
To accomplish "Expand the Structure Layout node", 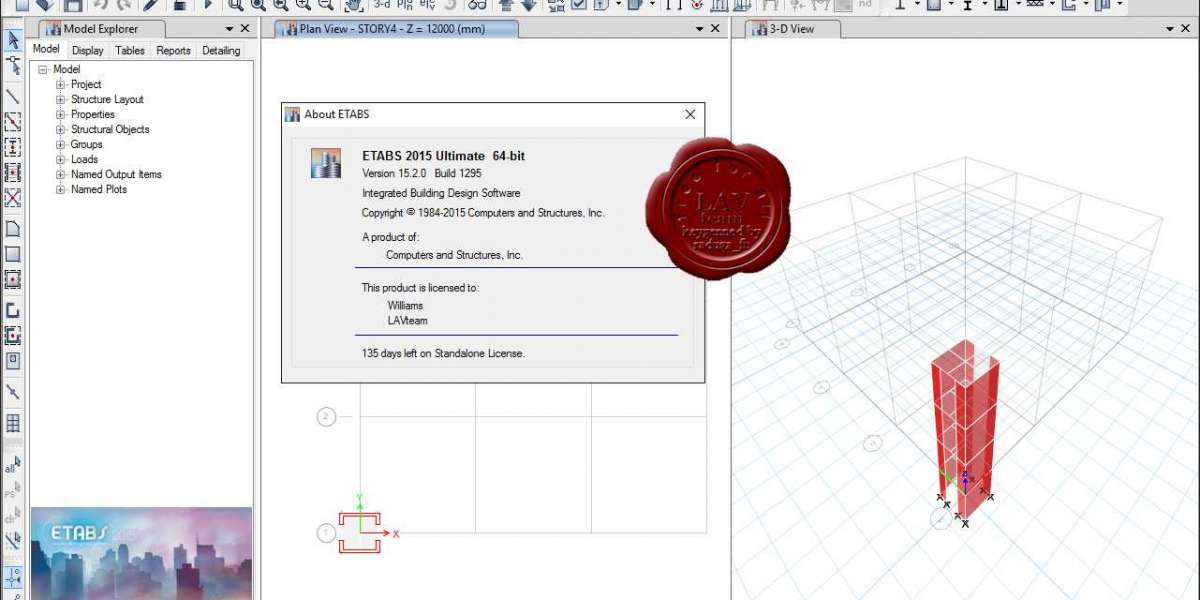I will pyautogui.click(x=61, y=100).
